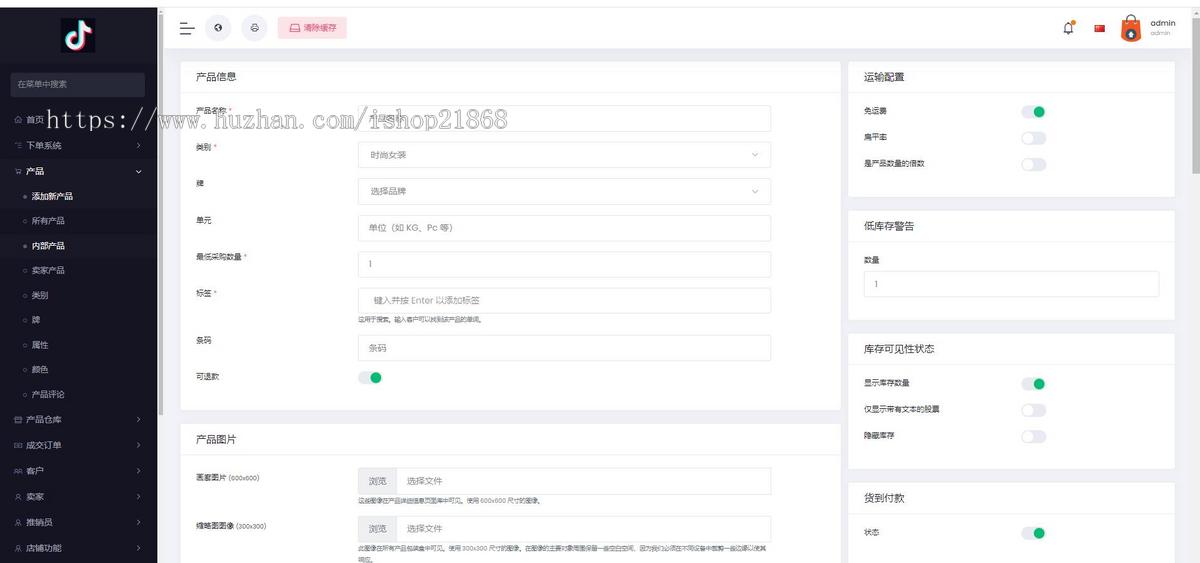The image size is (1200, 563).
Task: Click the 缩略图图像 选择文件 field
Action: [x=583, y=528]
